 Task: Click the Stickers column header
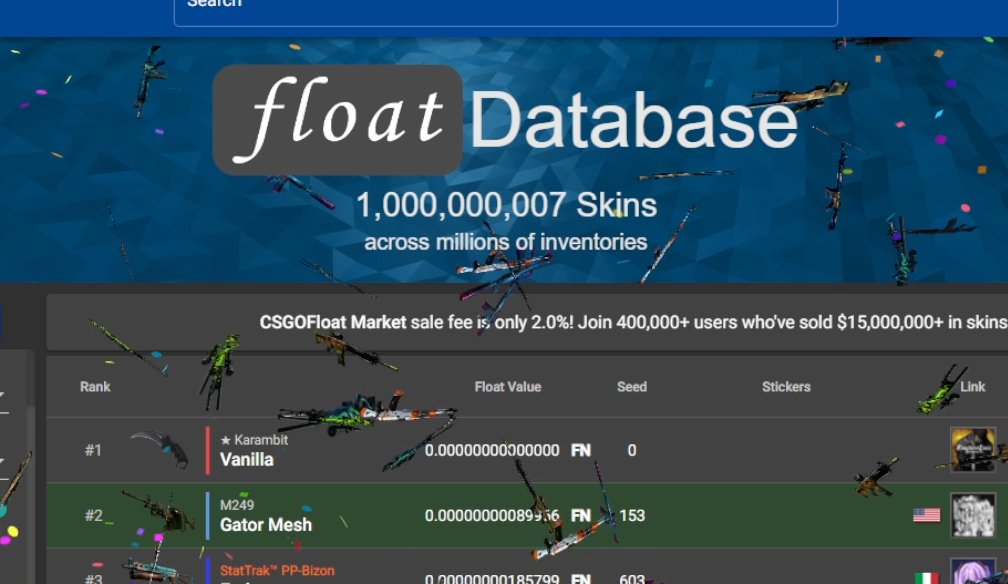pyautogui.click(x=786, y=387)
